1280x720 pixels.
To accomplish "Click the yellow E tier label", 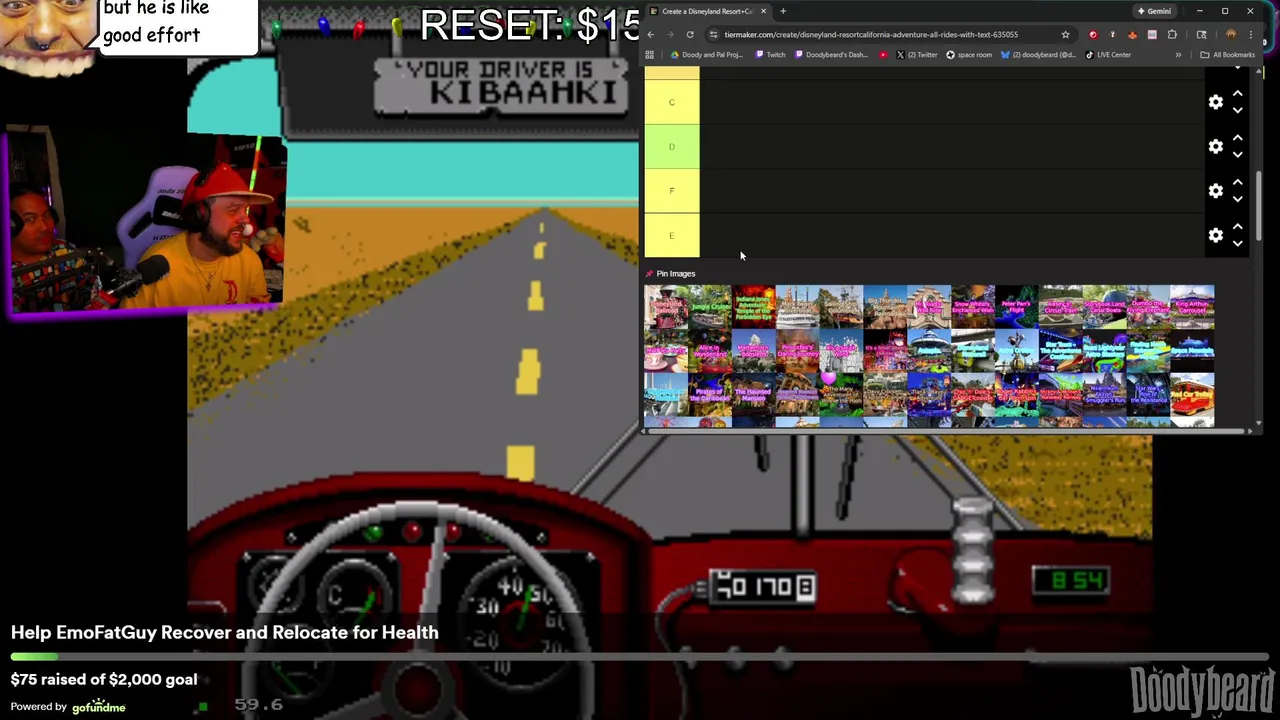I will (x=672, y=235).
